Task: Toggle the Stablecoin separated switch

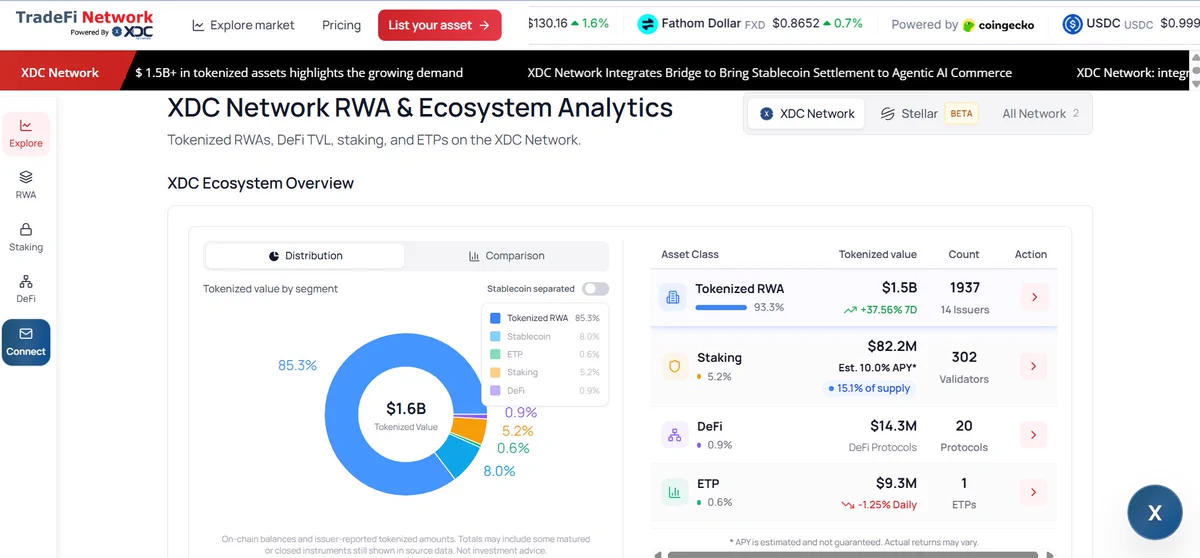Action: (596, 289)
